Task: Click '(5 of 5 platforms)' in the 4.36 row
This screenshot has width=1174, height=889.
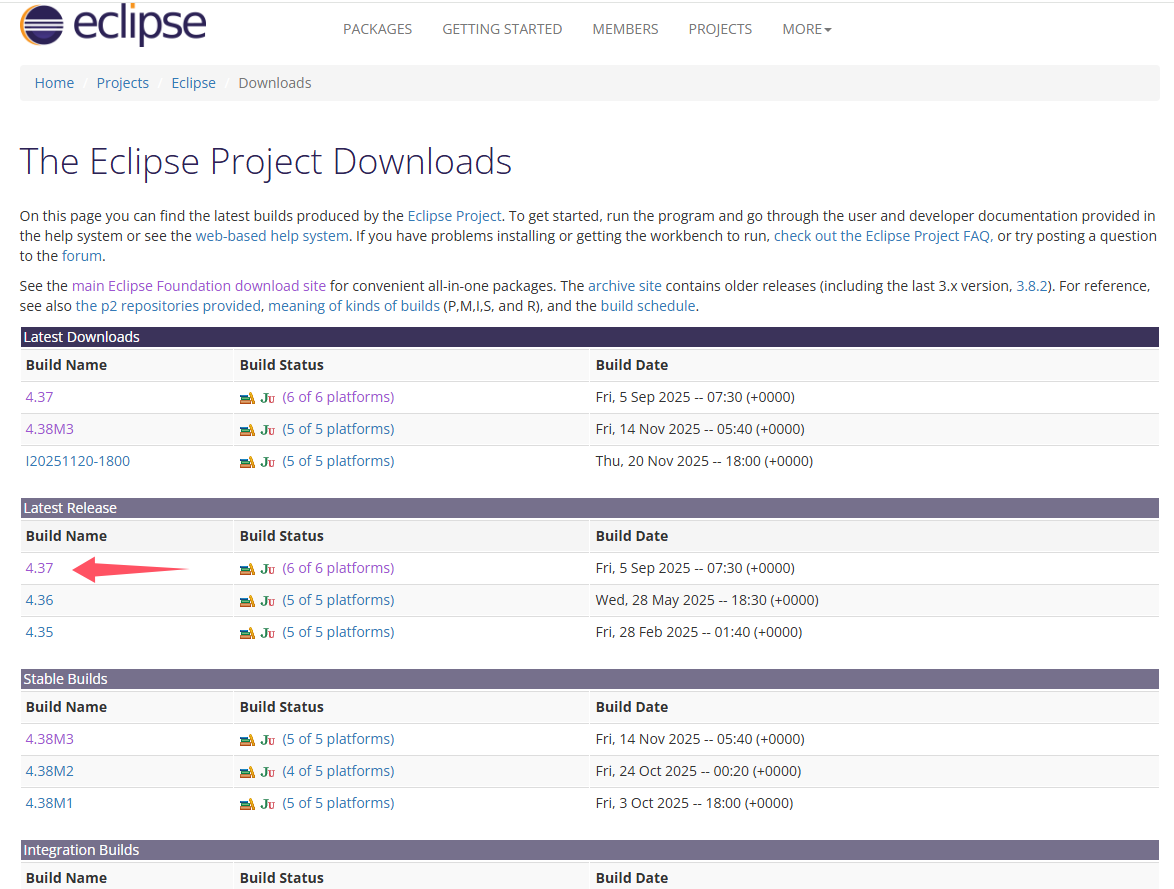Action: 338,600
